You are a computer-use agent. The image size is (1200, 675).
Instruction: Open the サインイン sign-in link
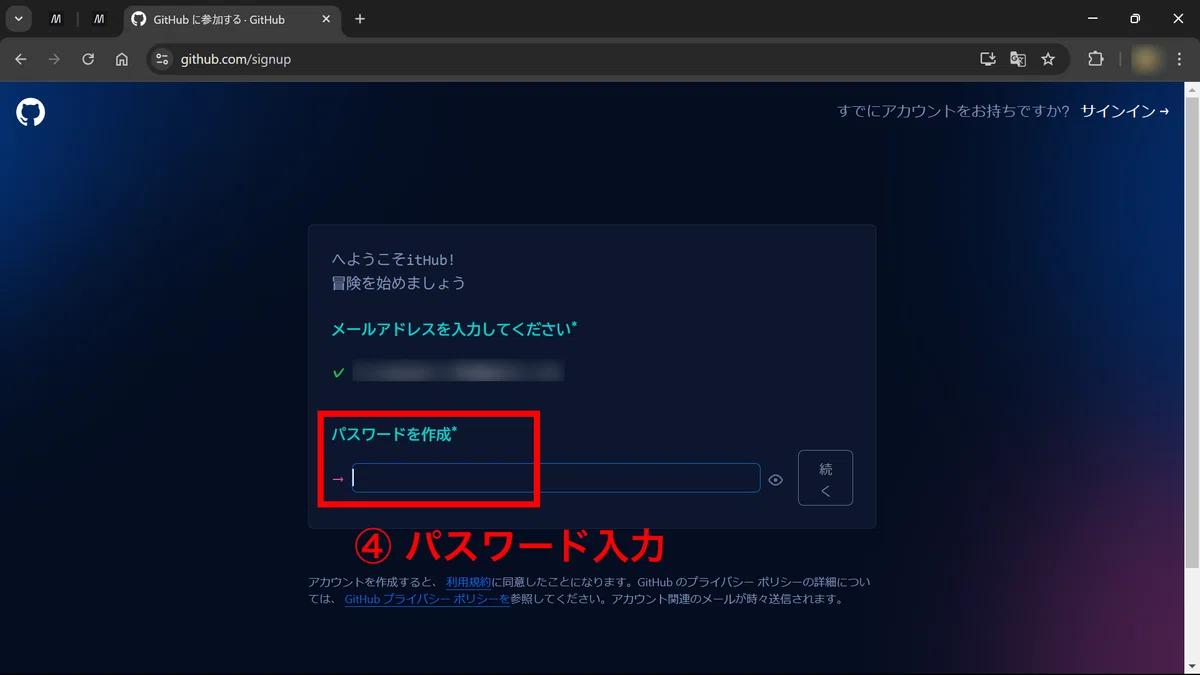tap(1125, 111)
